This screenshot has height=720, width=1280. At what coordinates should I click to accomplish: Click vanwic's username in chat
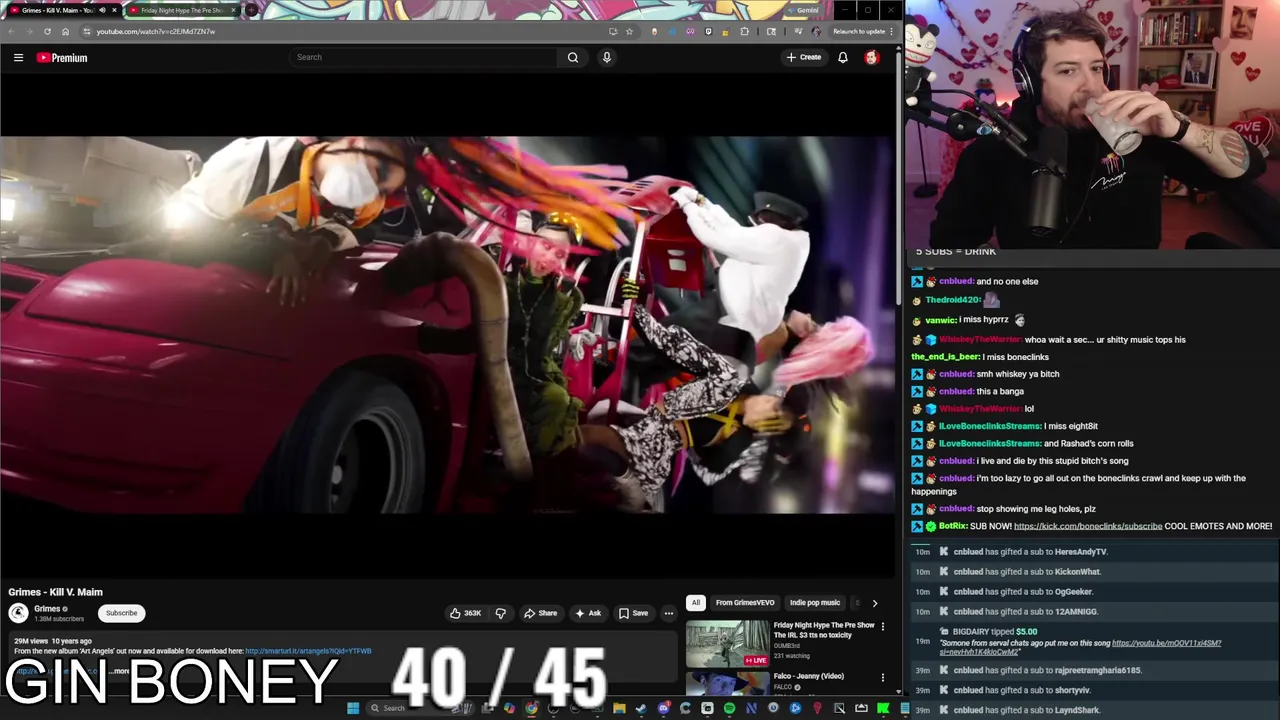click(x=940, y=320)
